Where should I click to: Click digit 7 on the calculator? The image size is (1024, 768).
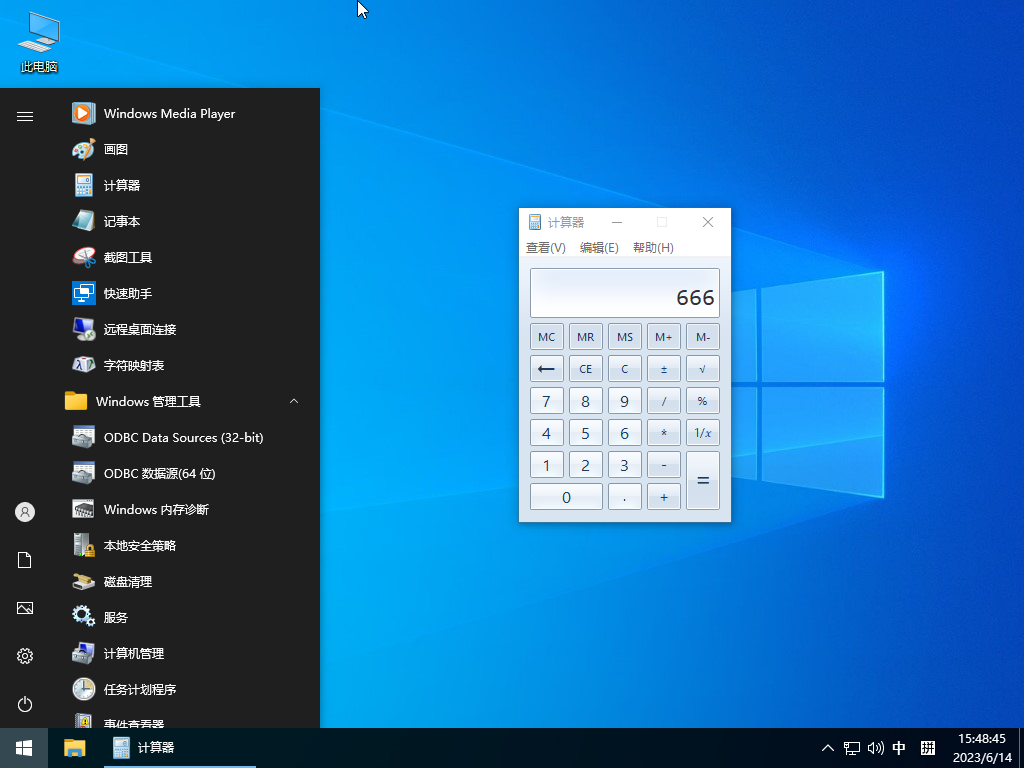547,401
